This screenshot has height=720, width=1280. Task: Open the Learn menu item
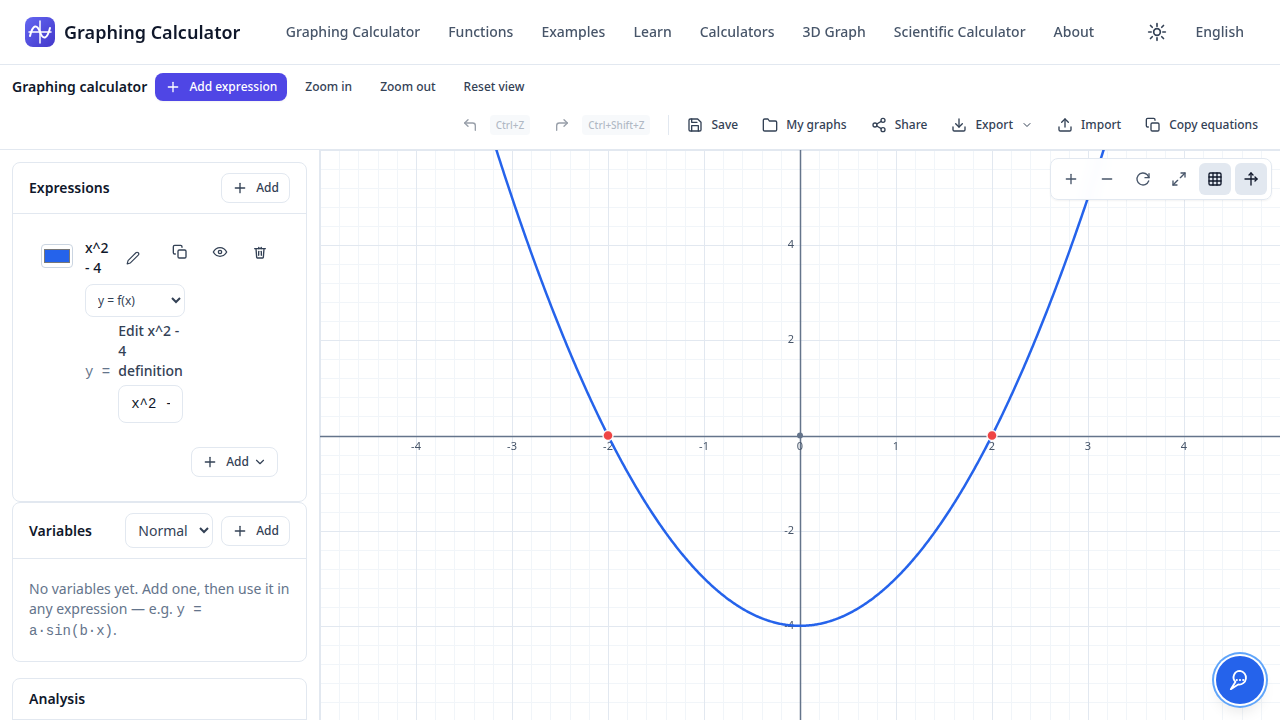click(x=652, y=32)
